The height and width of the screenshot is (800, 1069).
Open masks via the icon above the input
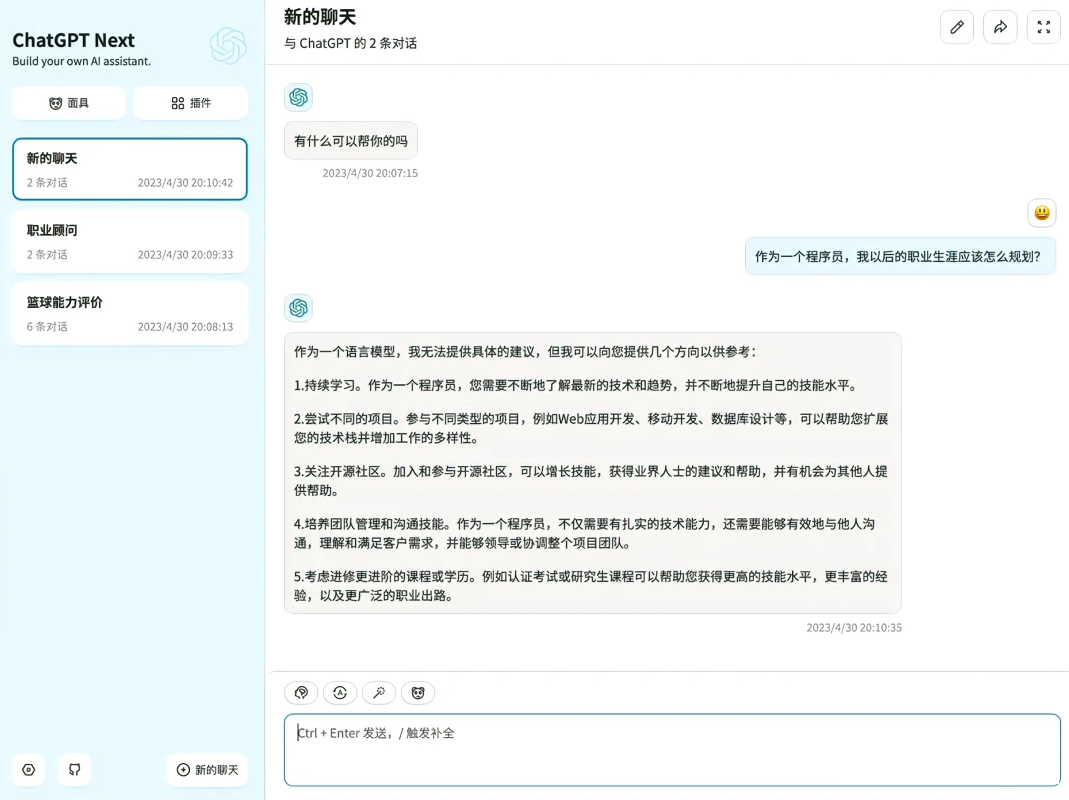point(418,693)
